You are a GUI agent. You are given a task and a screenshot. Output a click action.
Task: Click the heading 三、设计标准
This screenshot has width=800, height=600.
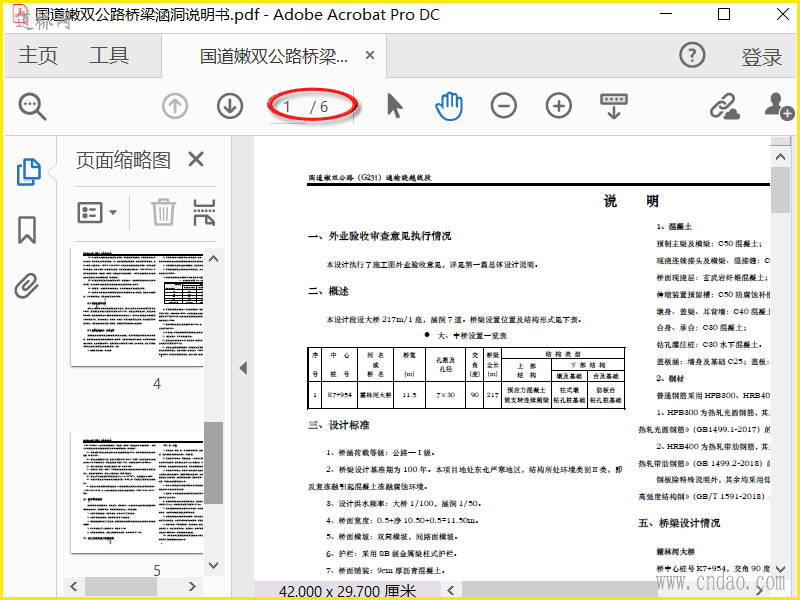[339, 425]
